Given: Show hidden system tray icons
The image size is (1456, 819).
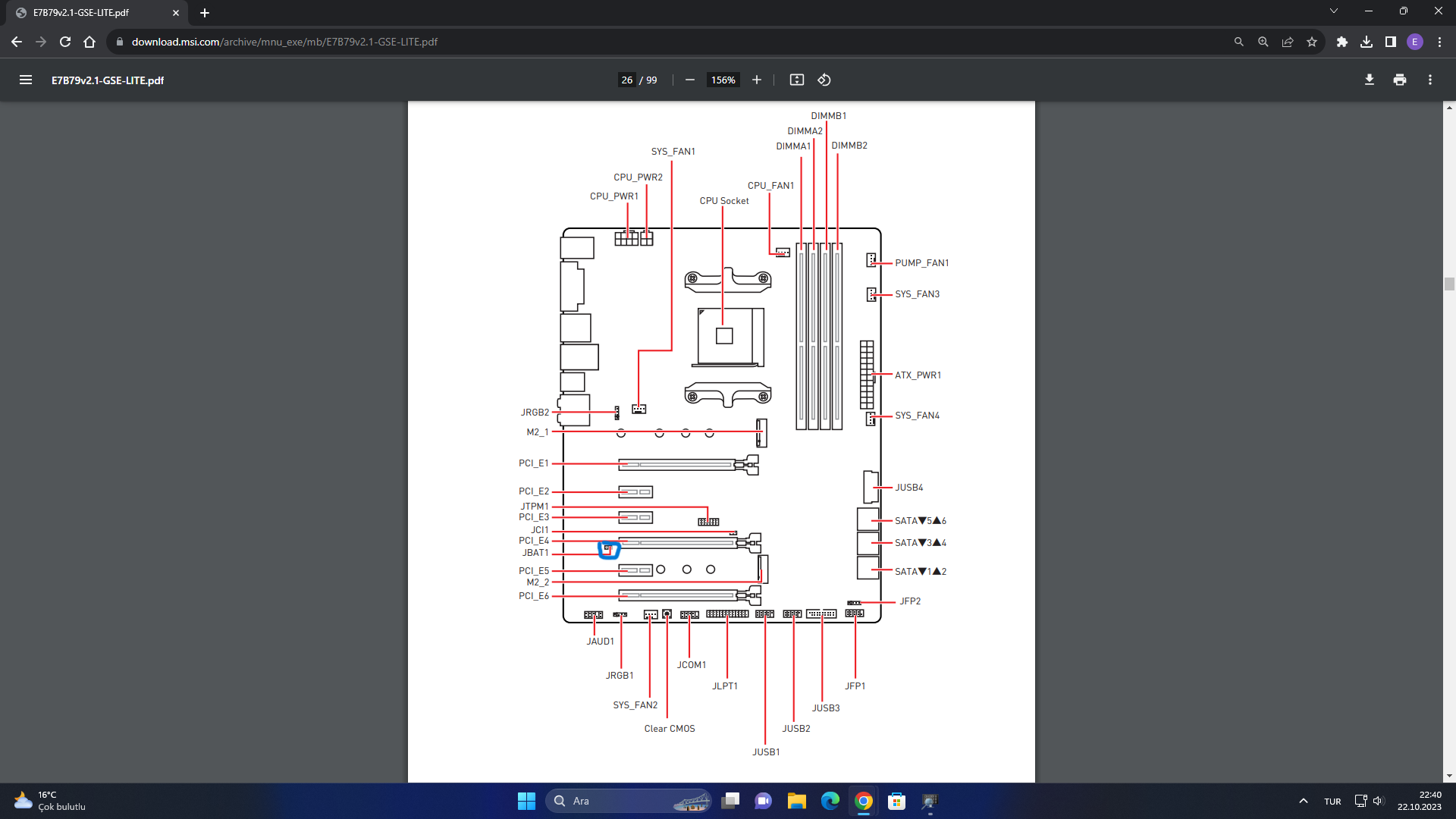Looking at the screenshot, I should click(x=1304, y=801).
